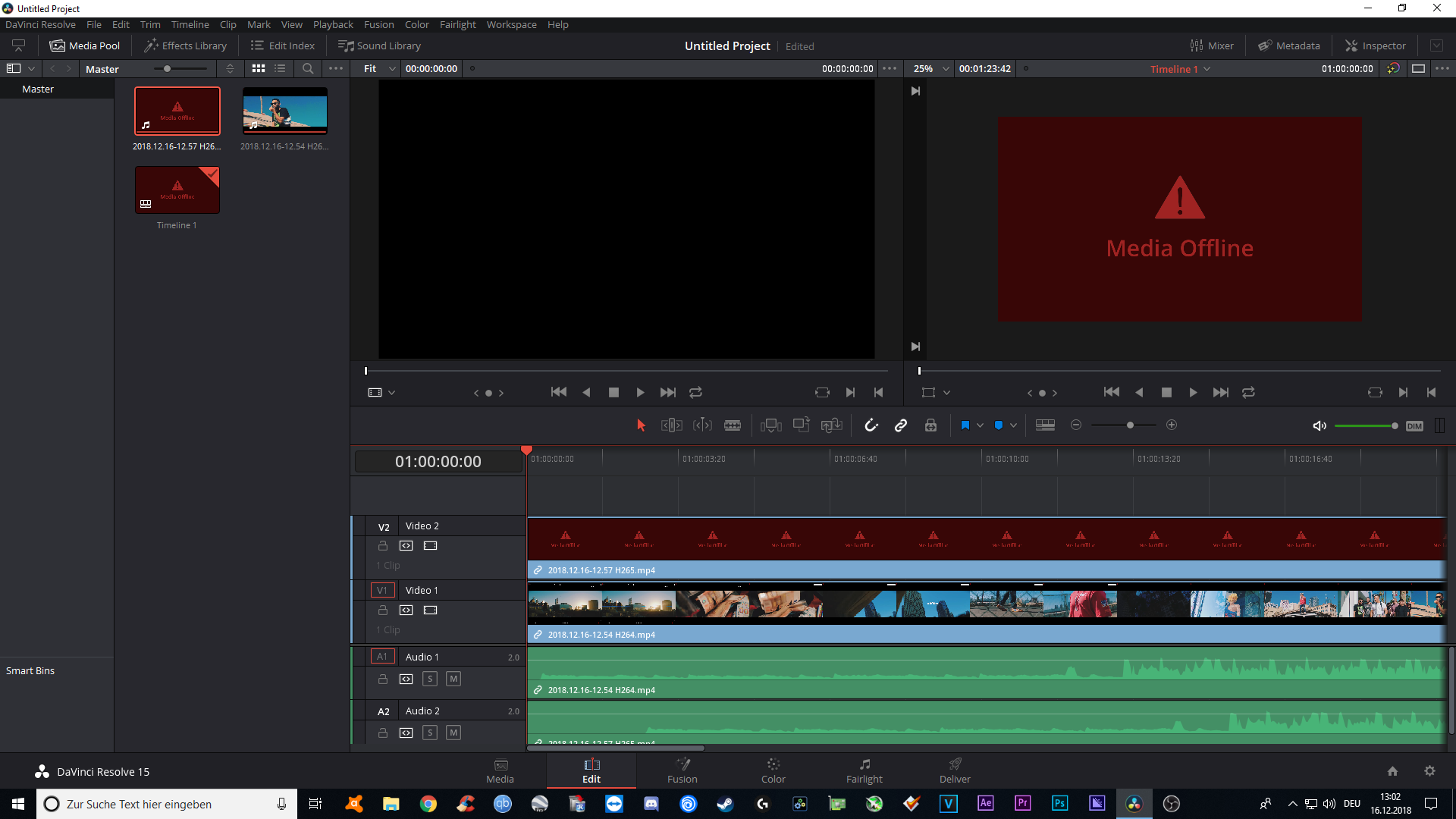This screenshot has width=1456, height=819.
Task: Show the Edit Index panel
Action: (x=282, y=45)
